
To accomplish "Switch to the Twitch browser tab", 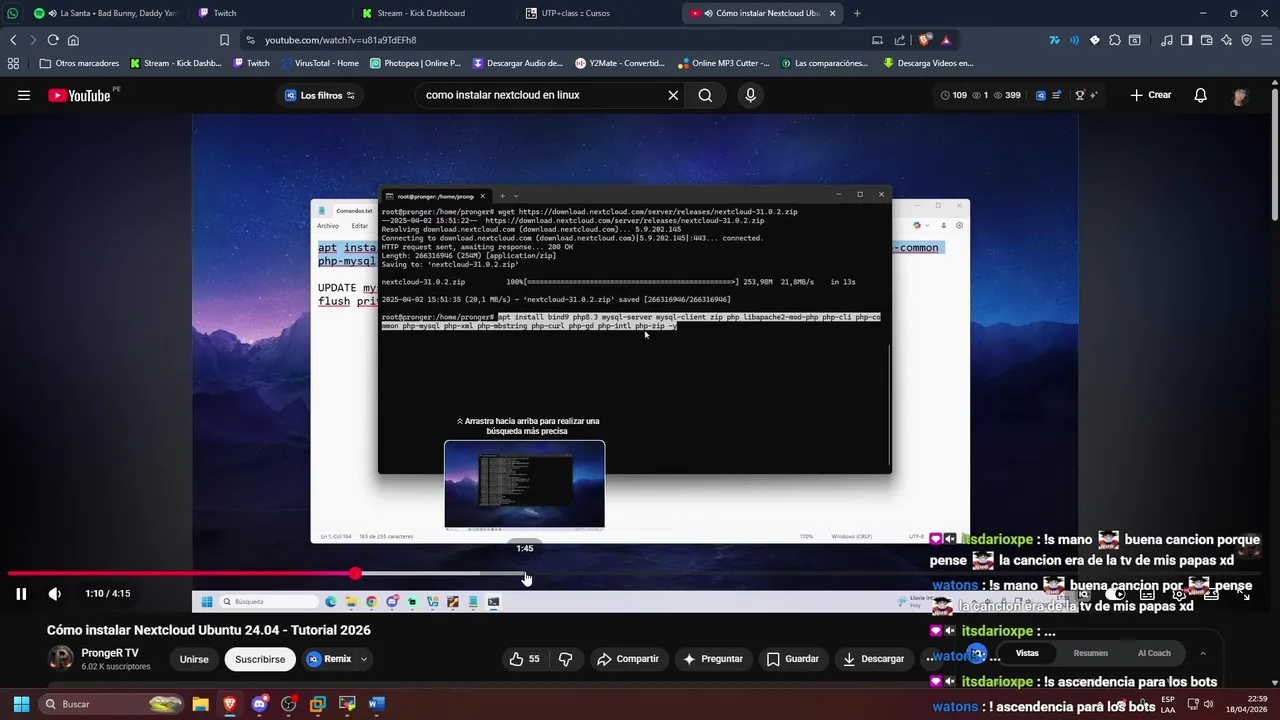I will (x=225, y=13).
